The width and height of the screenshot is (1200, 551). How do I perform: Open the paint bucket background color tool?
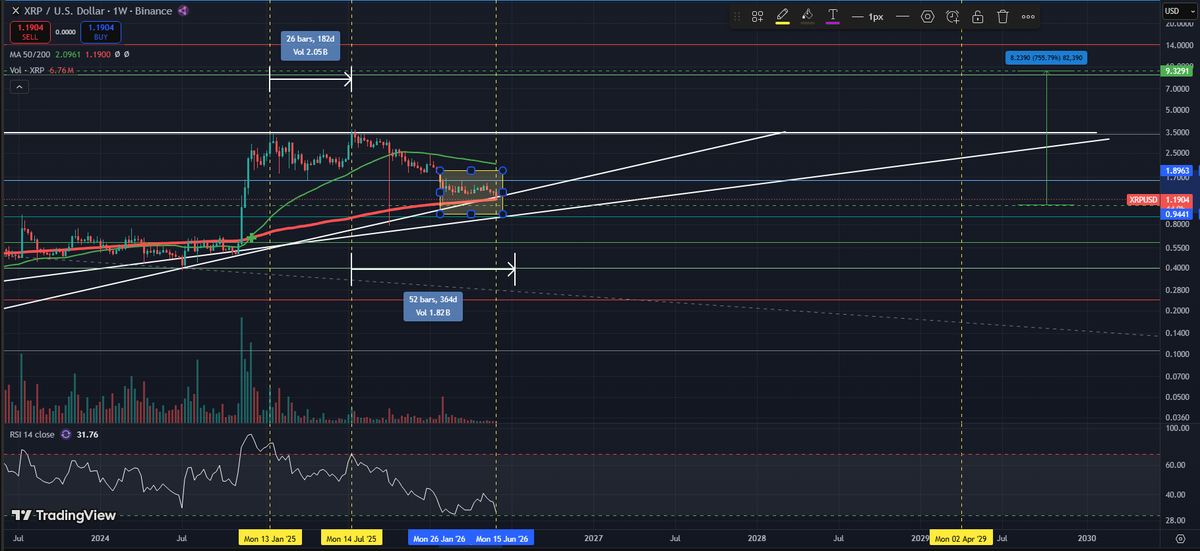[x=806, y=17]
